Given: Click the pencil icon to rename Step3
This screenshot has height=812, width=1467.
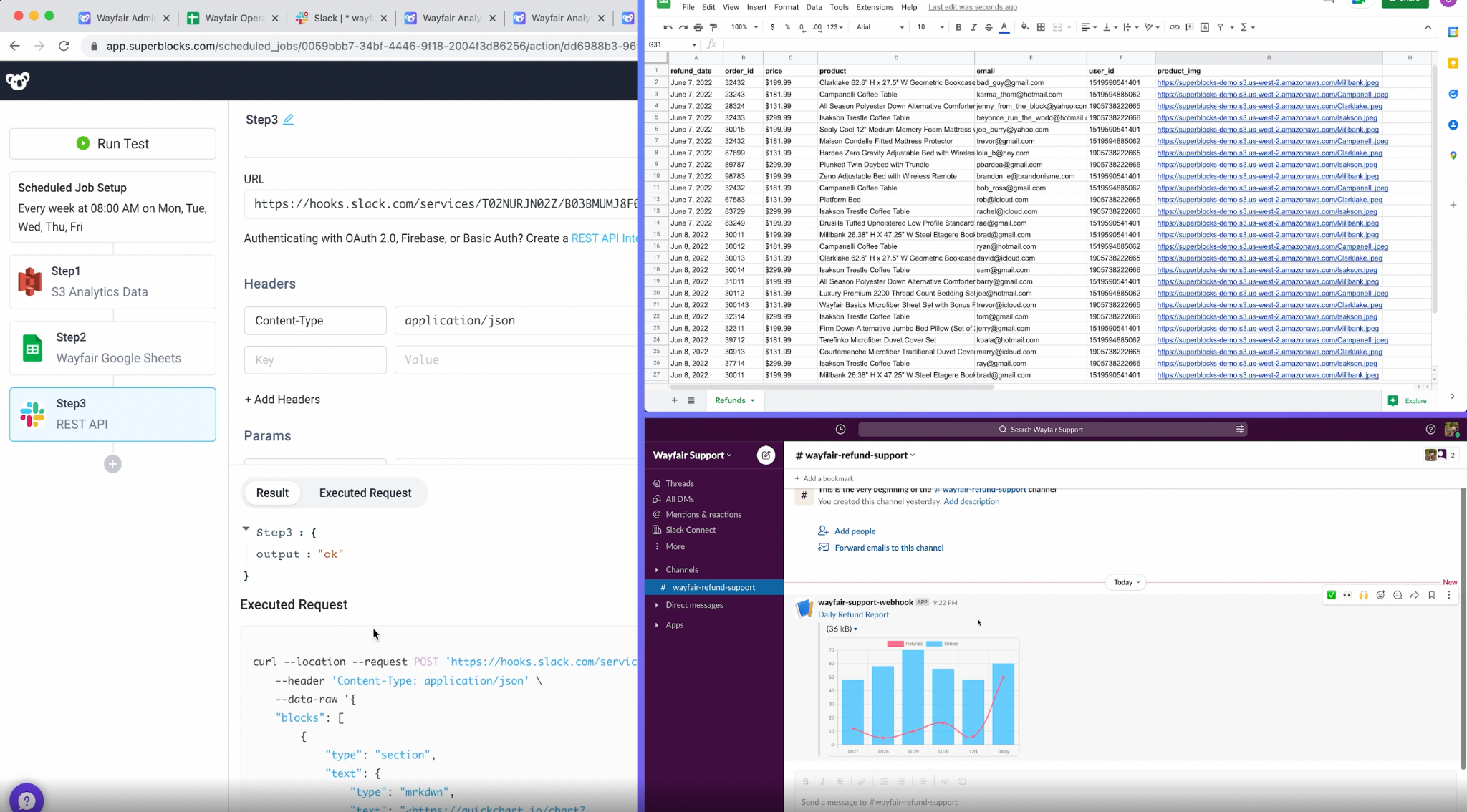Looking at the screenshot, I should [288, 120].
